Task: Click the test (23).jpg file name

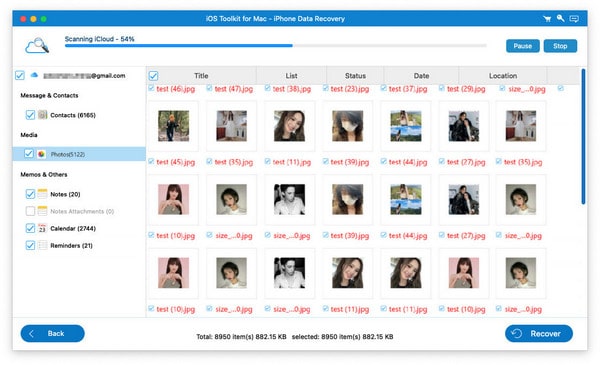Action: tap(350, 89)
